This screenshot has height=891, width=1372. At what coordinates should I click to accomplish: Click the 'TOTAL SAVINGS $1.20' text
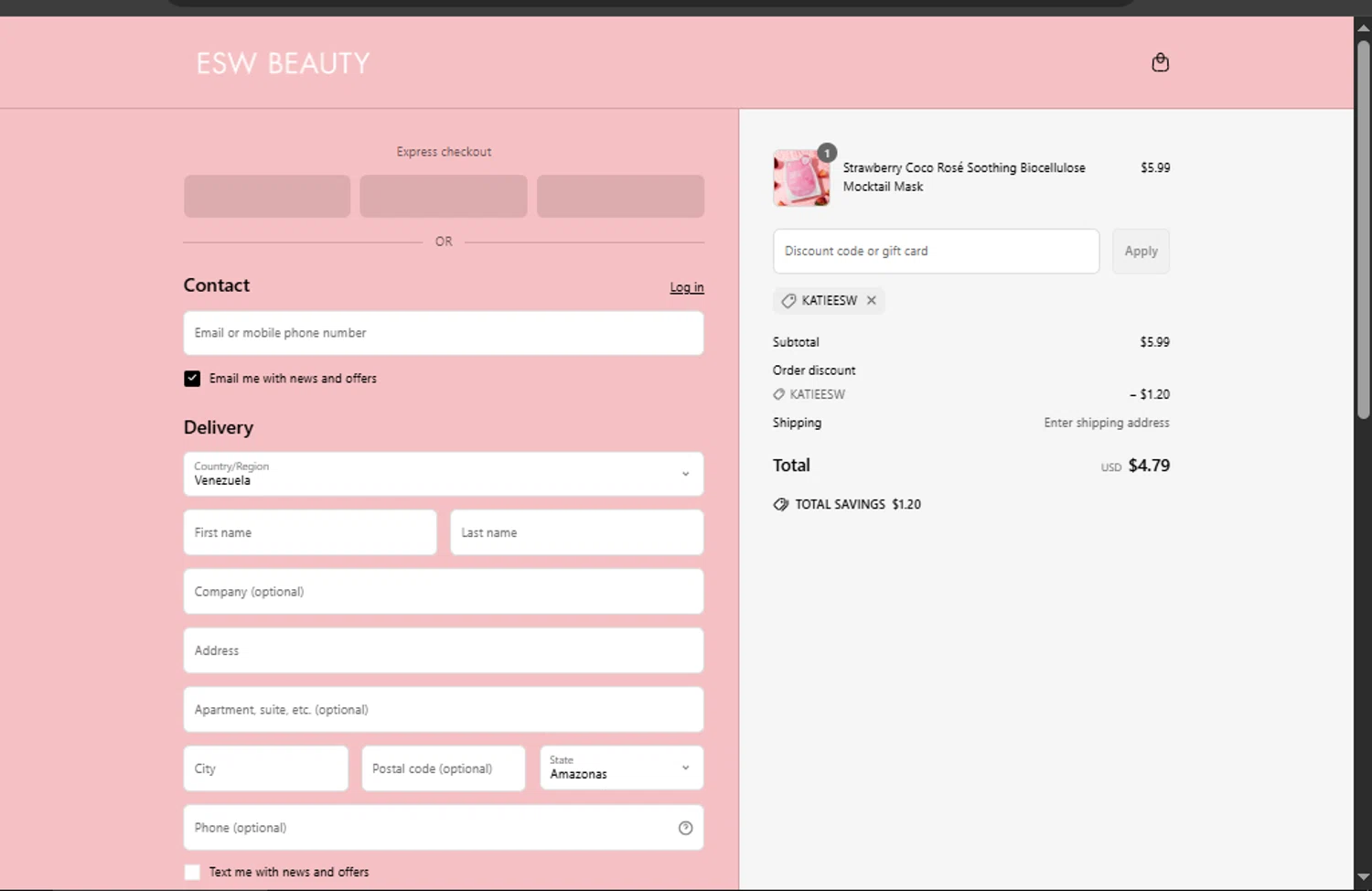coord(858,504)
